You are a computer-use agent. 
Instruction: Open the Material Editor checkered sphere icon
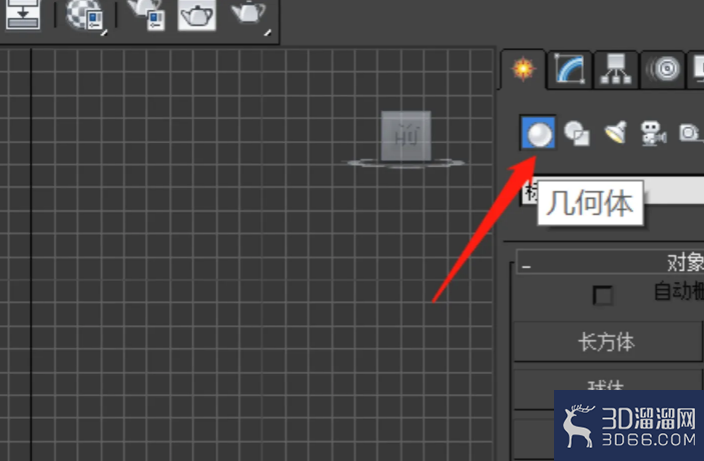coord(85,15)
